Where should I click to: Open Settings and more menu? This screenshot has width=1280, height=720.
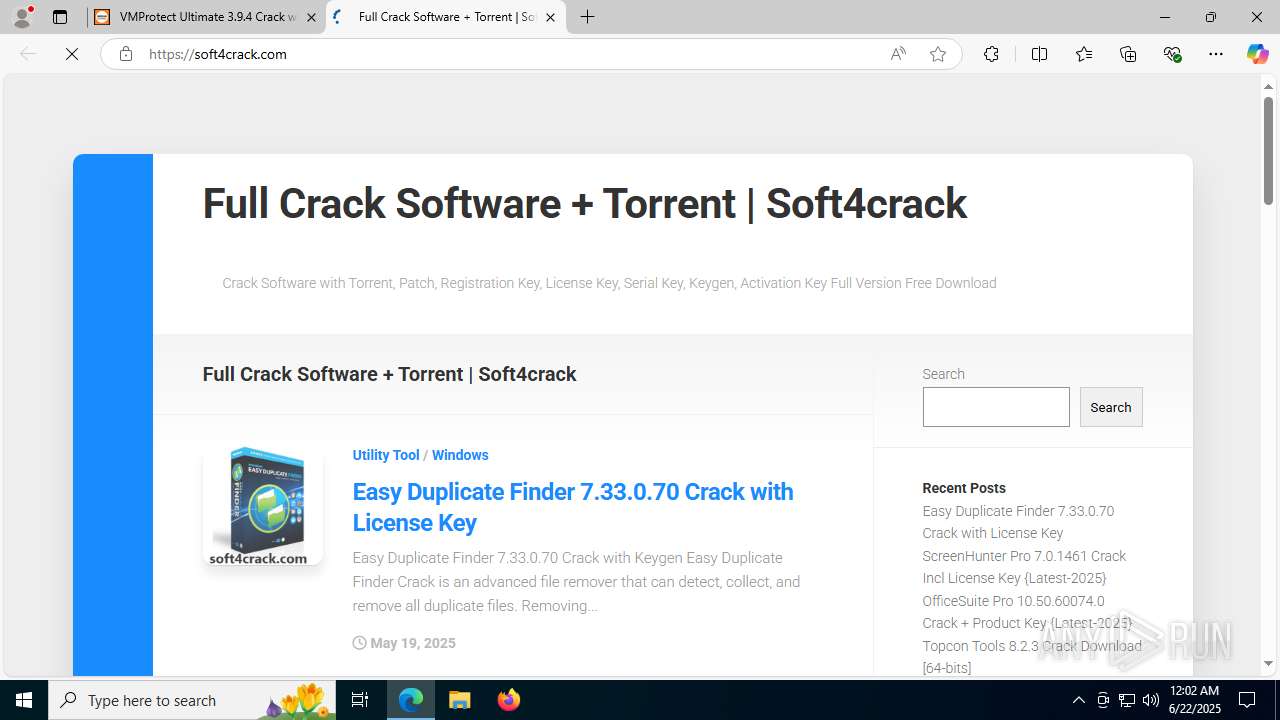click(1216, 54)
